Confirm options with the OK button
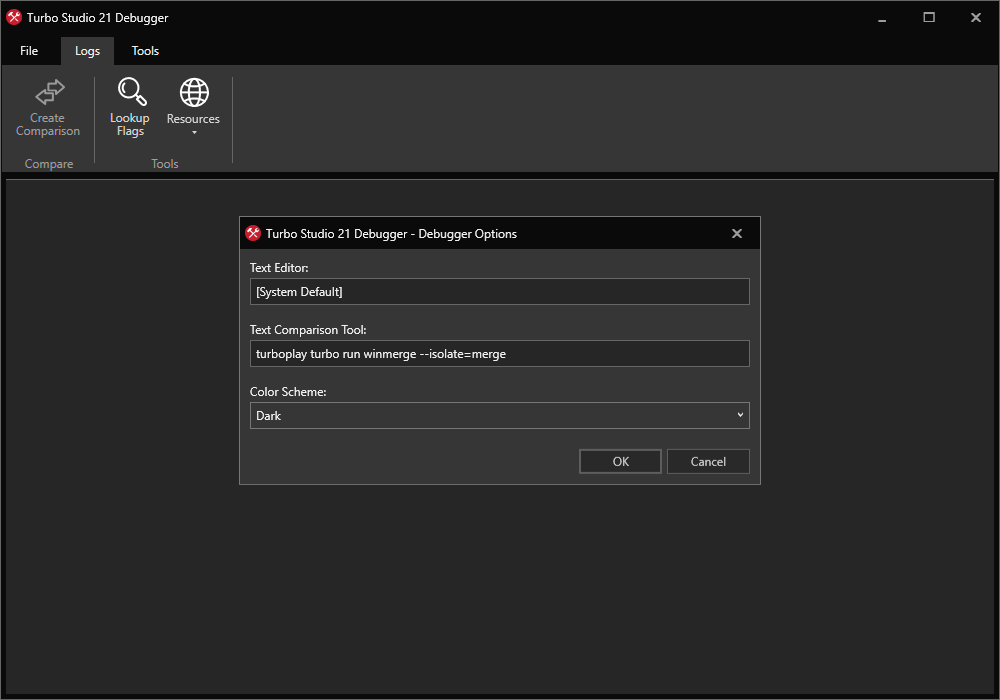The image size is (1000, 700). click(620, 461)
